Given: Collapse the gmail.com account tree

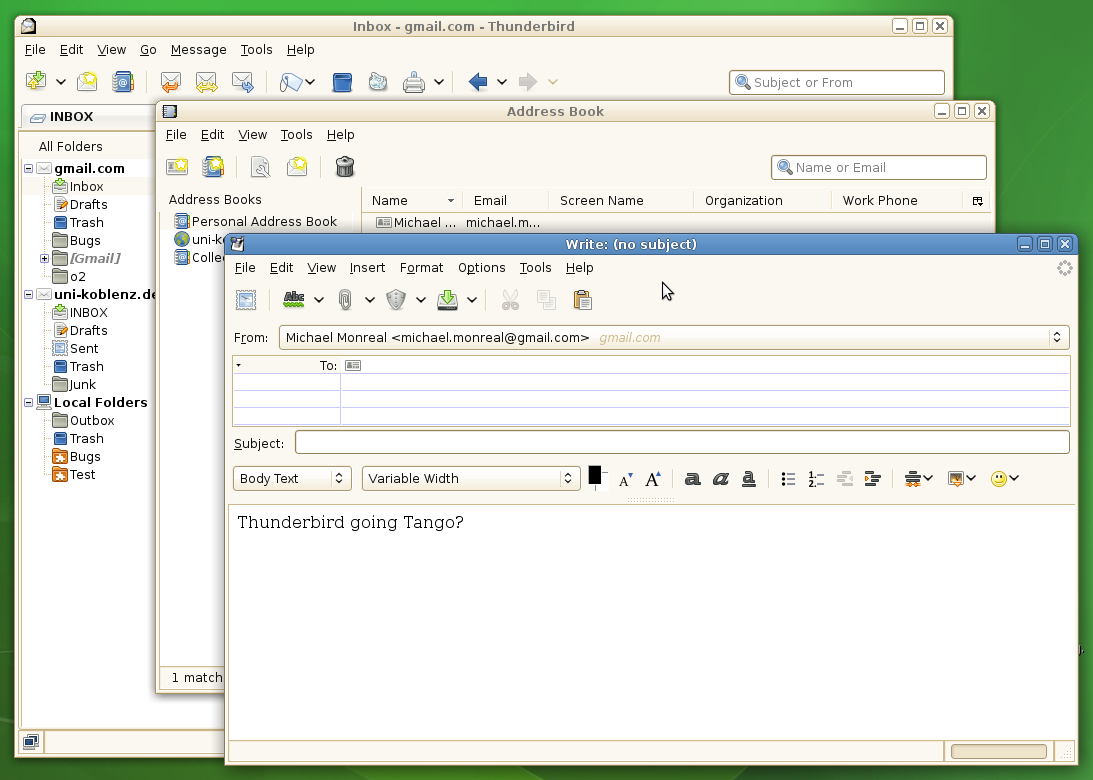Looking at the screenshot, I should [29, 169].
